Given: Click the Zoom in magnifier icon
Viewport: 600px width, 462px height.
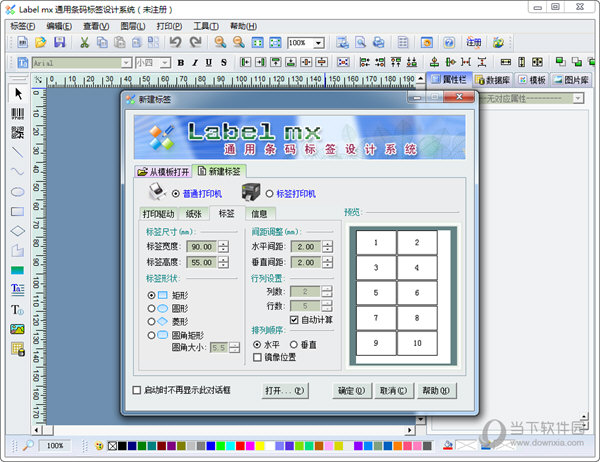Looking at the screenshot, I should [x=220, y=42].
